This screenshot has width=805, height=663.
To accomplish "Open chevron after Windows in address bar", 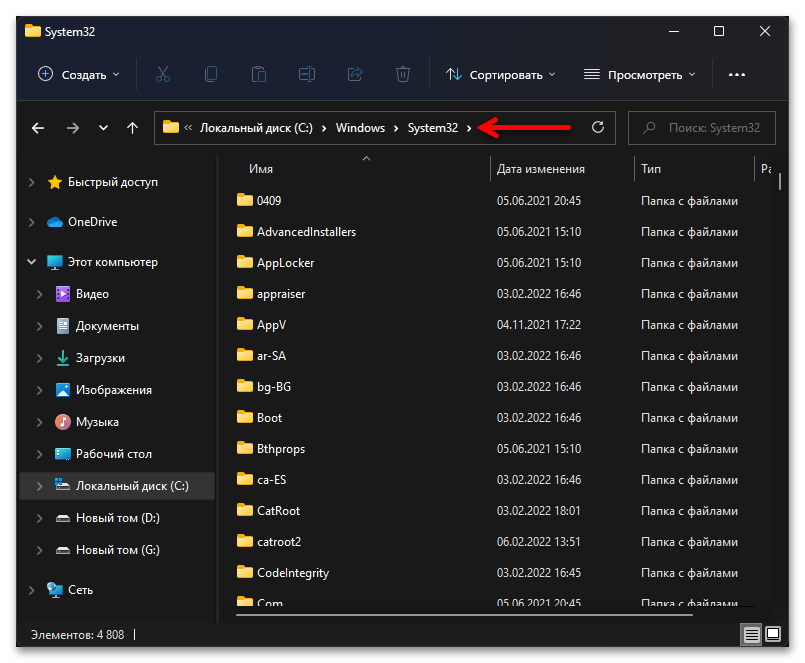I will pos(396,128).
